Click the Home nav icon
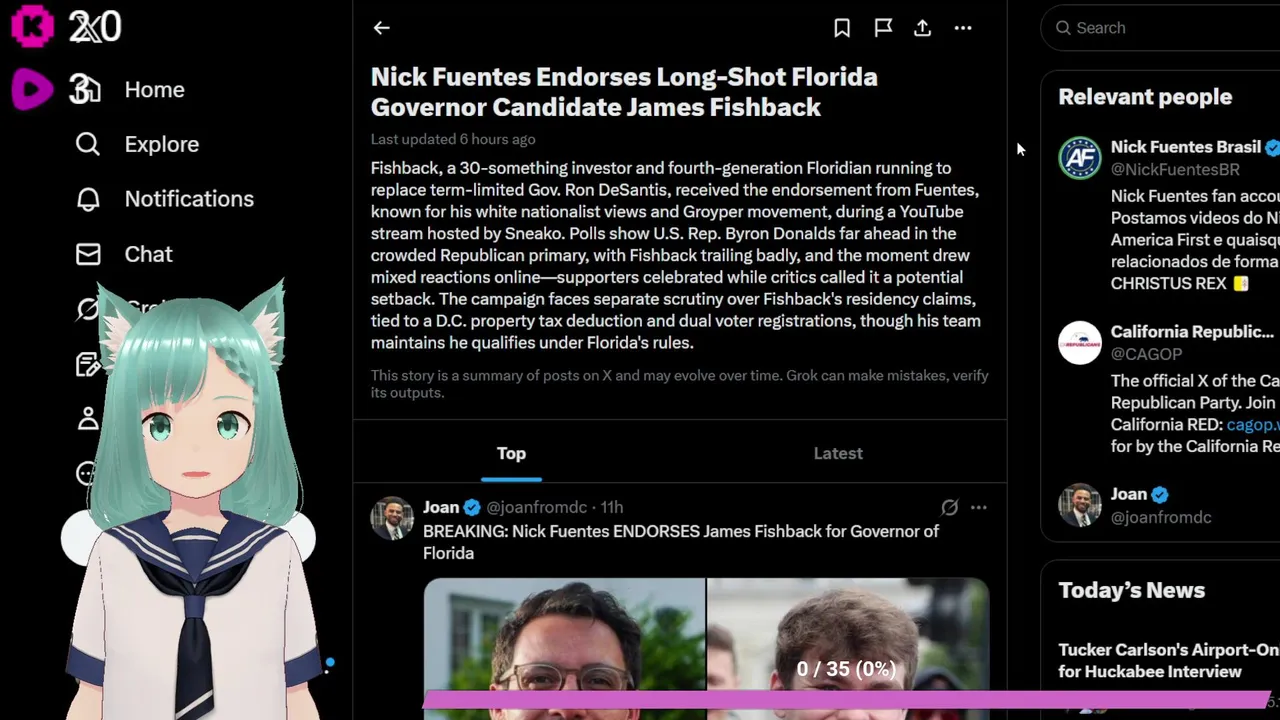Image resolution: width=1280 pixels, height=720 pixels. [87, 90]
